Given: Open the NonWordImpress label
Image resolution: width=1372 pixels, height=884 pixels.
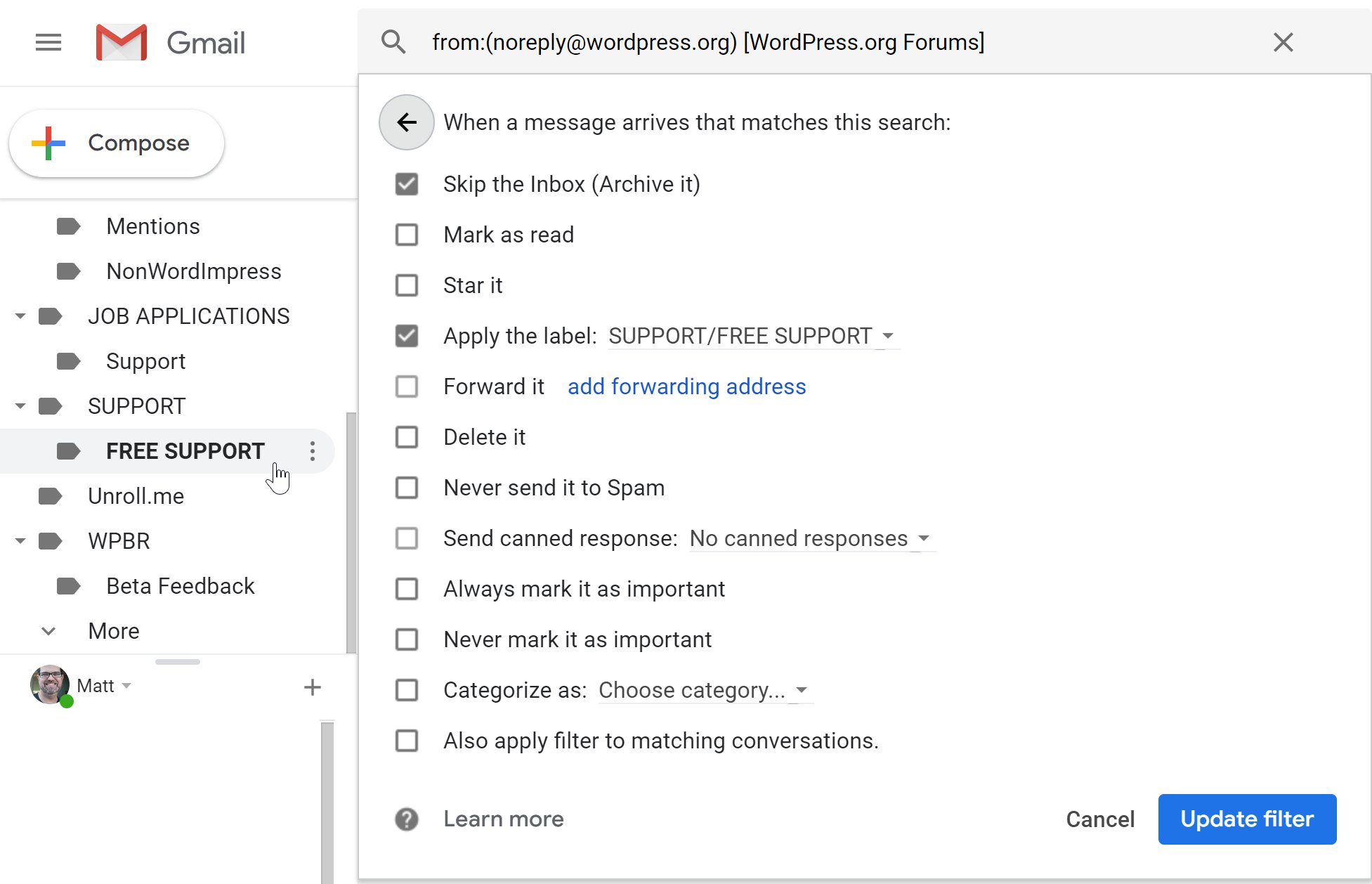Looking at the screenshot, I should 194,271.
